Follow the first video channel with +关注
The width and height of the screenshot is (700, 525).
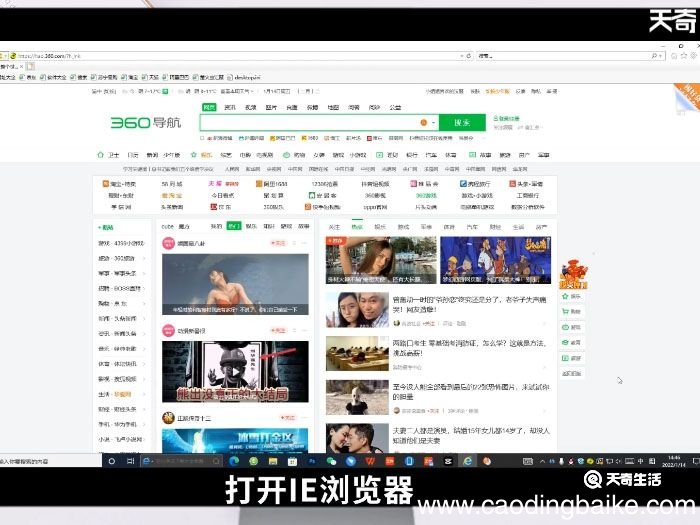pyautogui.click(x=278, y=243)
